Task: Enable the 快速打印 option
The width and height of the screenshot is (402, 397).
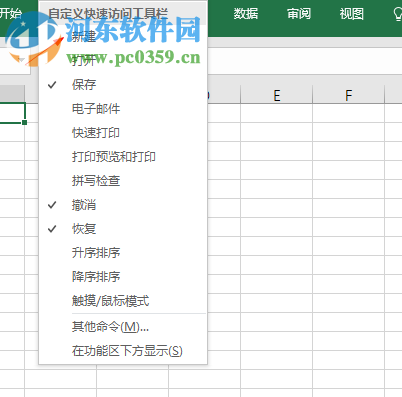Action: pyautogui.click(x=123, y=133)
